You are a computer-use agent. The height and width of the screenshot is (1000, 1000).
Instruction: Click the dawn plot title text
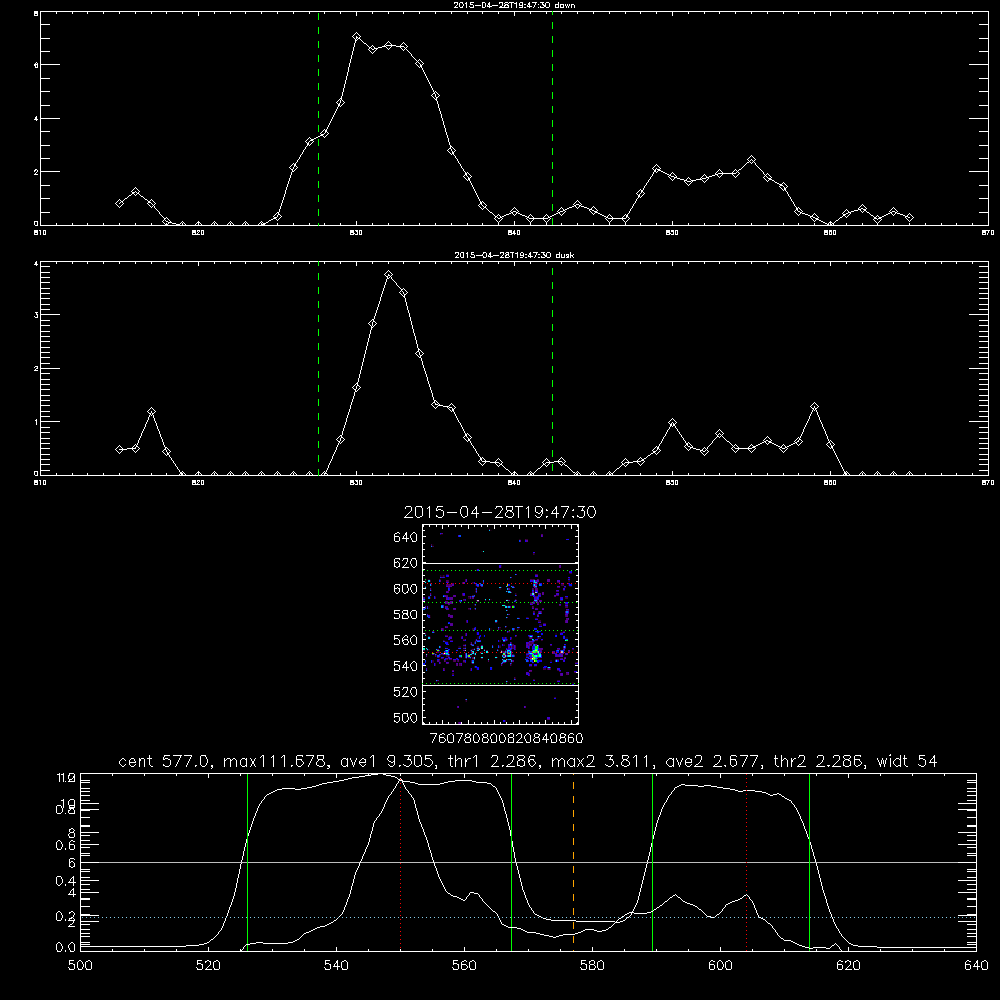tap(514, 5)
